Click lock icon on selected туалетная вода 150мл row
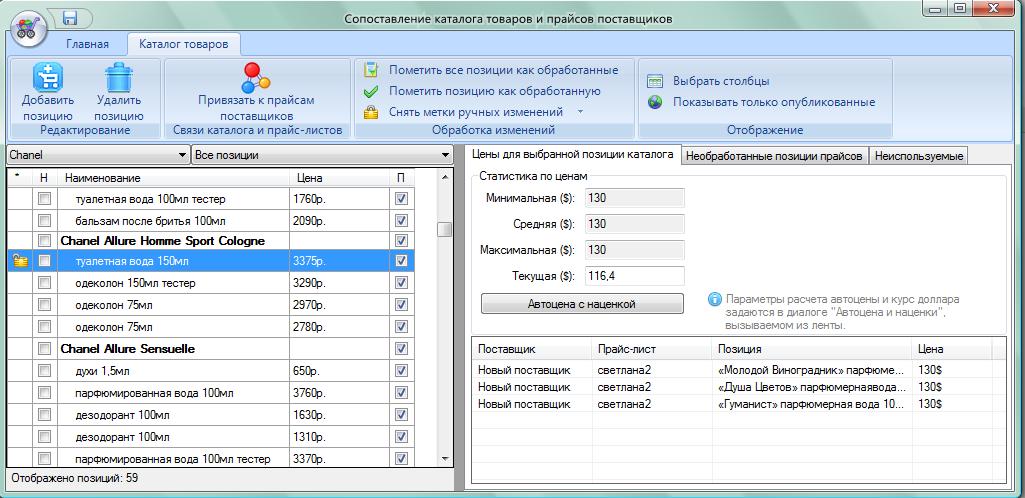The height and width of the screenshot is (498, 1025). 20,261
